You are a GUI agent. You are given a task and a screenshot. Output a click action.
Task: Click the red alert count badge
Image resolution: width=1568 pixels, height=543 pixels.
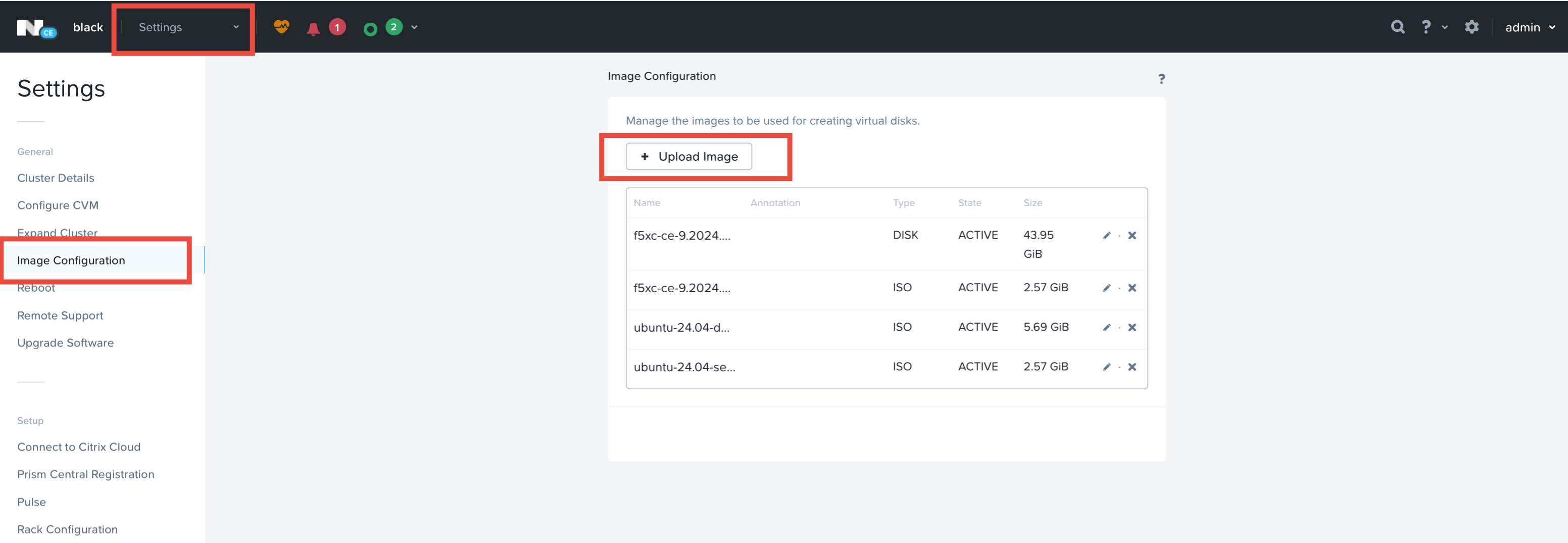point(336,27)
